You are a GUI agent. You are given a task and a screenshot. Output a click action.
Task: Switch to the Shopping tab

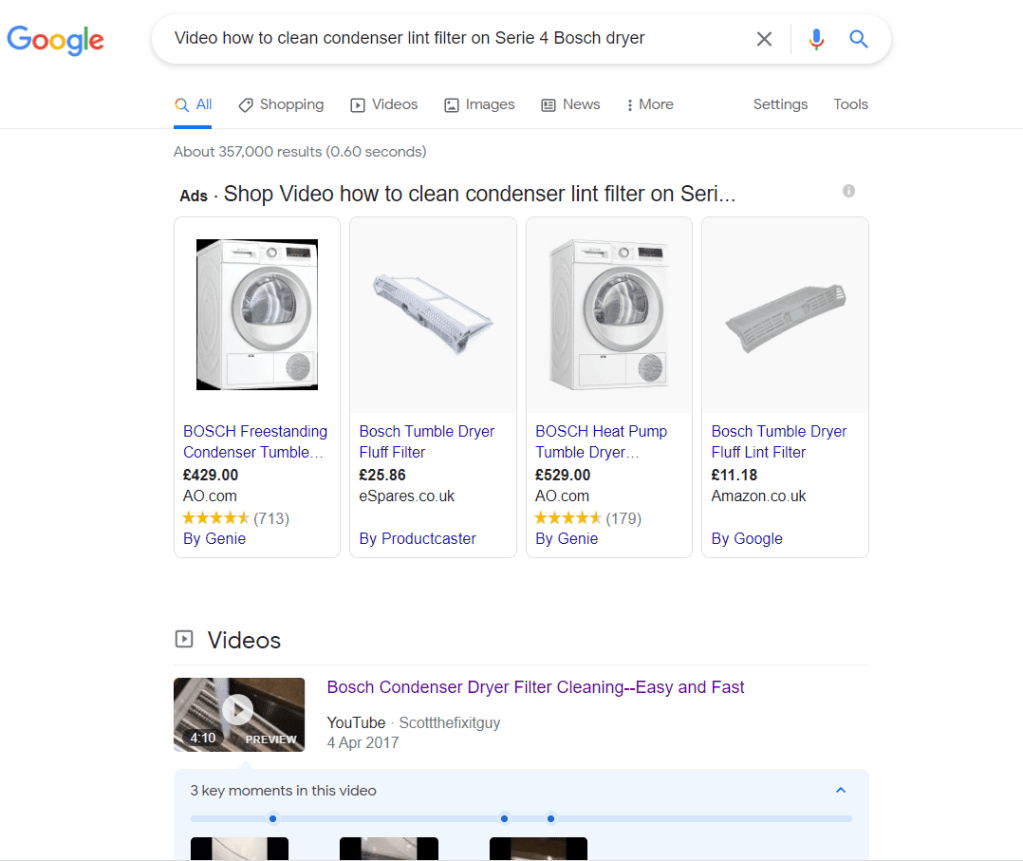pyautogui.click(x=281, y=104)
